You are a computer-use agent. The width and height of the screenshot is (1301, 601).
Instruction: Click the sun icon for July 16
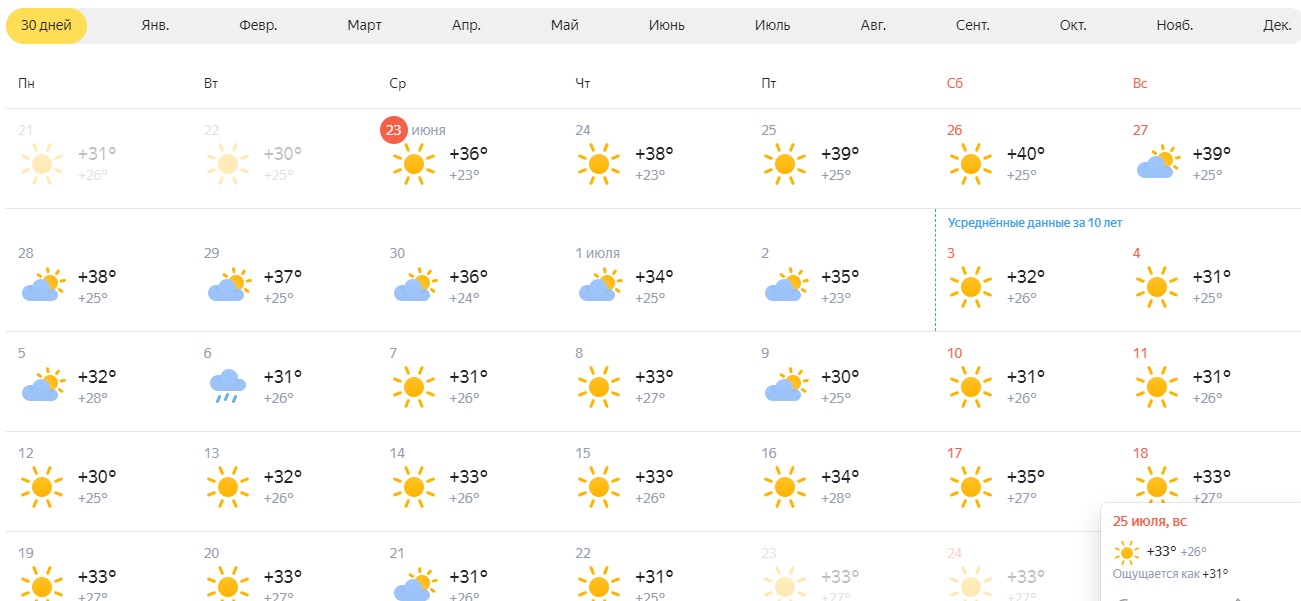[x=785, y=487]
